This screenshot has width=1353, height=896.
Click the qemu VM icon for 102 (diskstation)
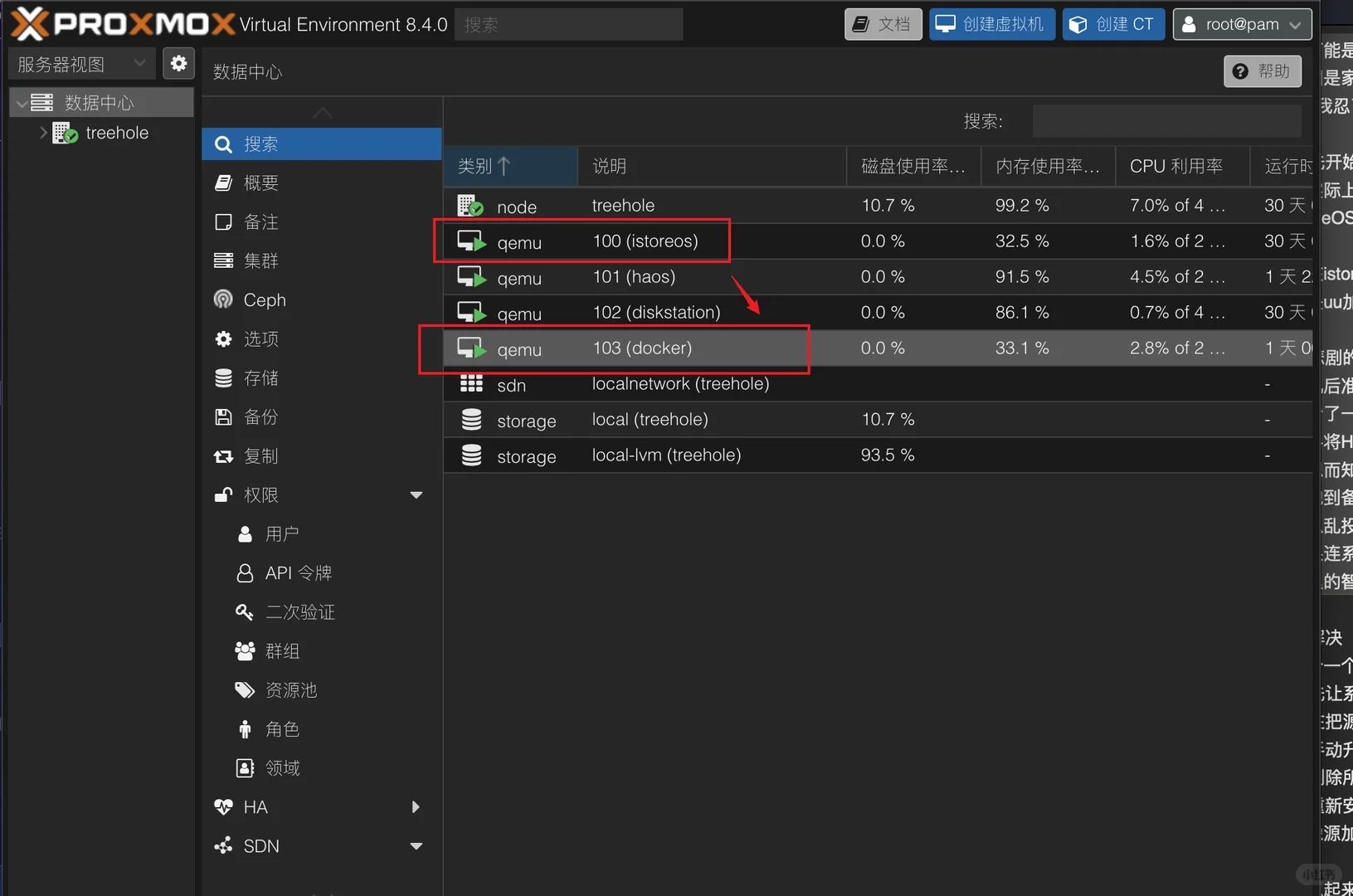tap(471, 313)
